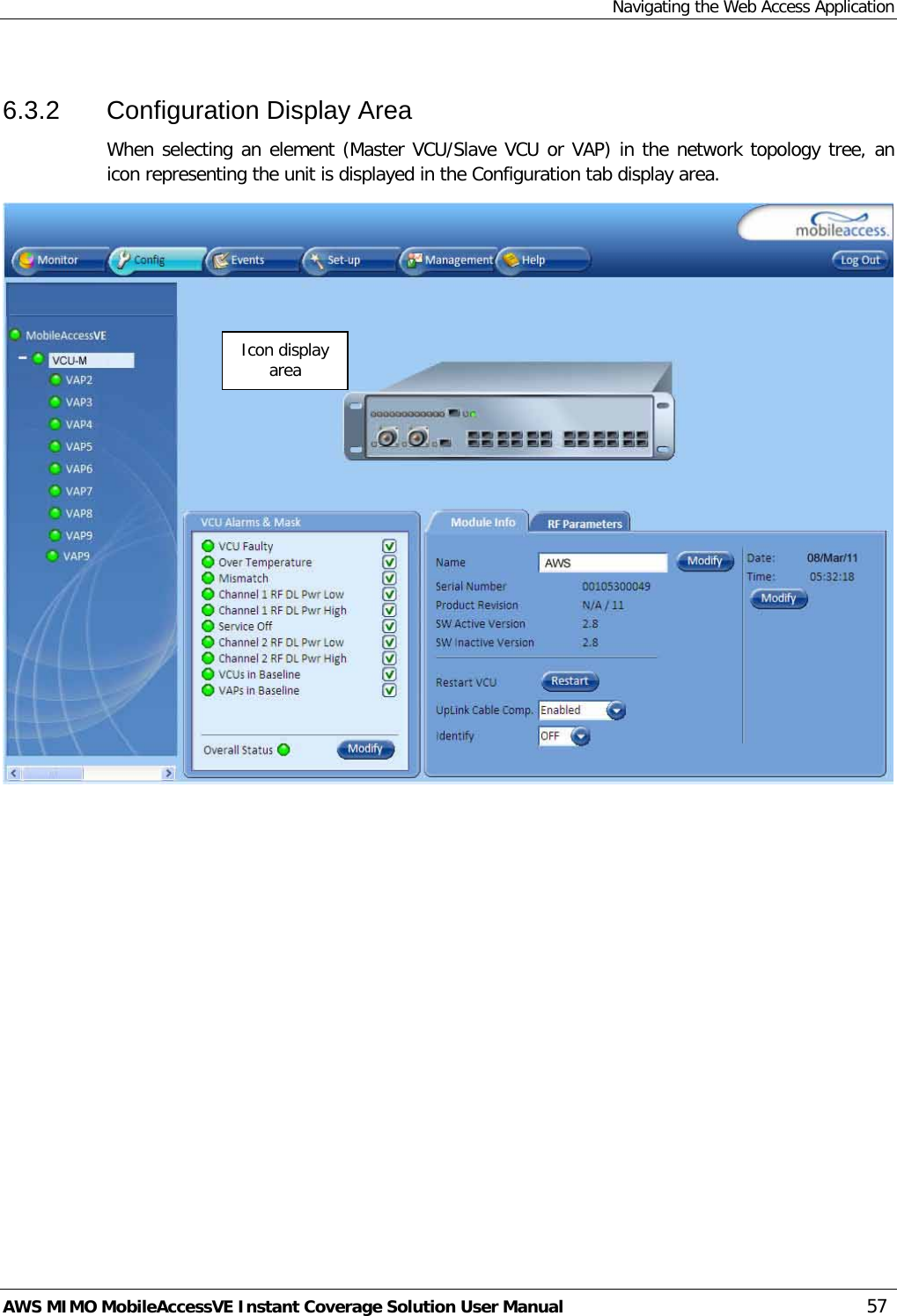Click the MobileAccessVE green status icon
This screenshot has height=1316, width=897.
(15, 335)
